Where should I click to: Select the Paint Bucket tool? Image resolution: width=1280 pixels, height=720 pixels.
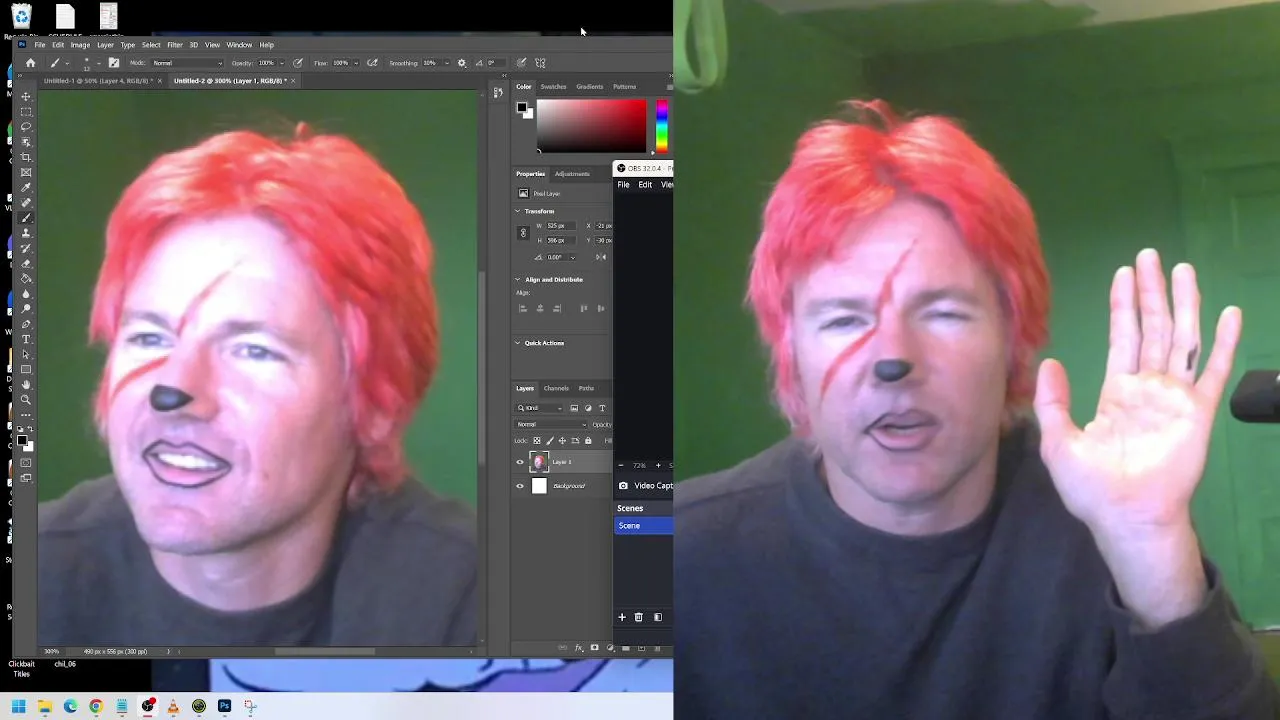26,278
